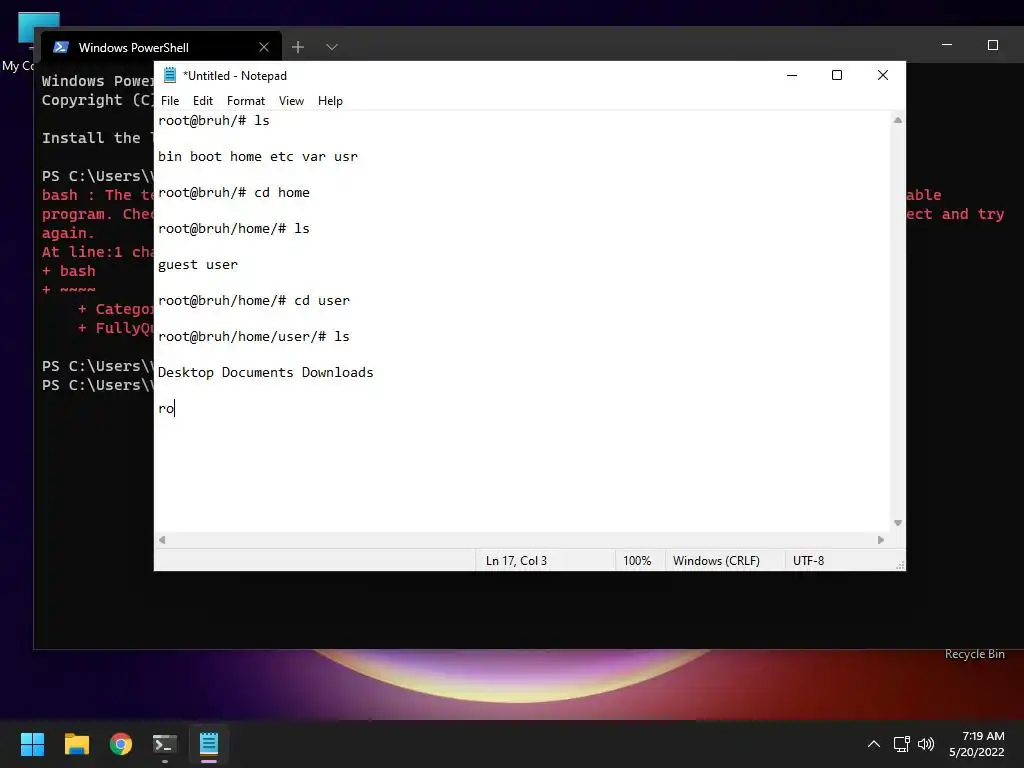
Task: Select the Recycle Bin desktop label
Action: [x=974, y=654]
